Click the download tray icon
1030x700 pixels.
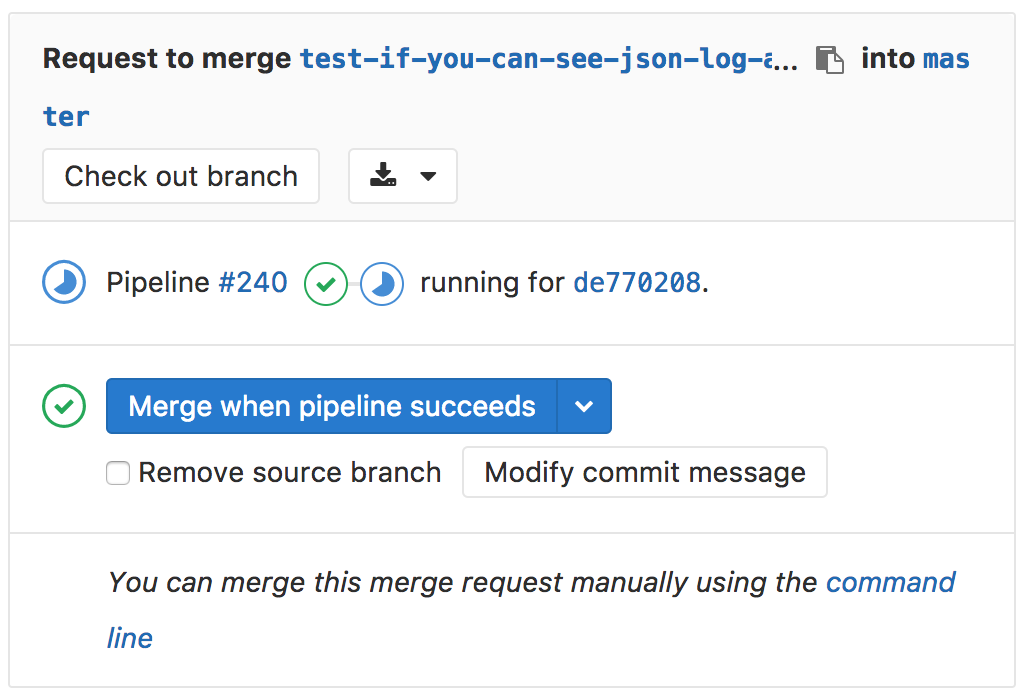point(383,177)
